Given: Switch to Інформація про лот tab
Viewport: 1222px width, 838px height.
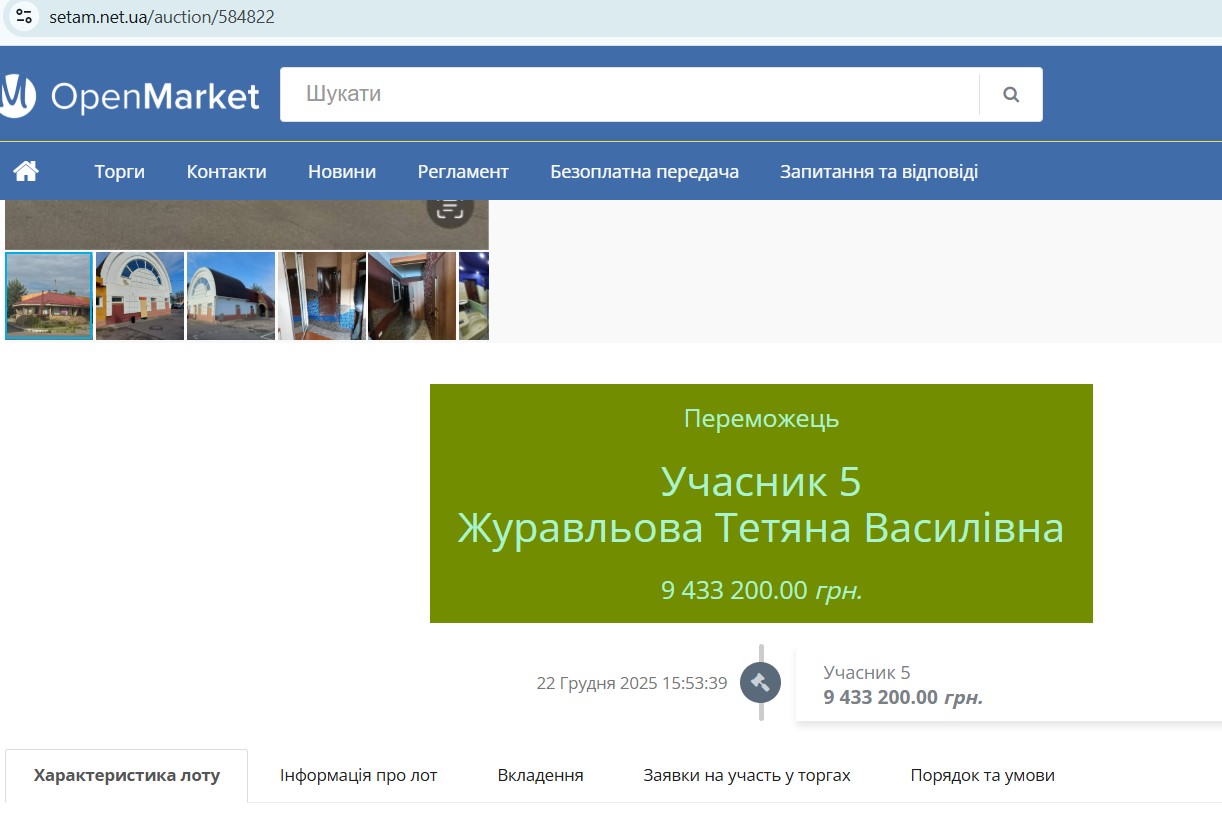Looking at the screenshot, I should [358, 776].
